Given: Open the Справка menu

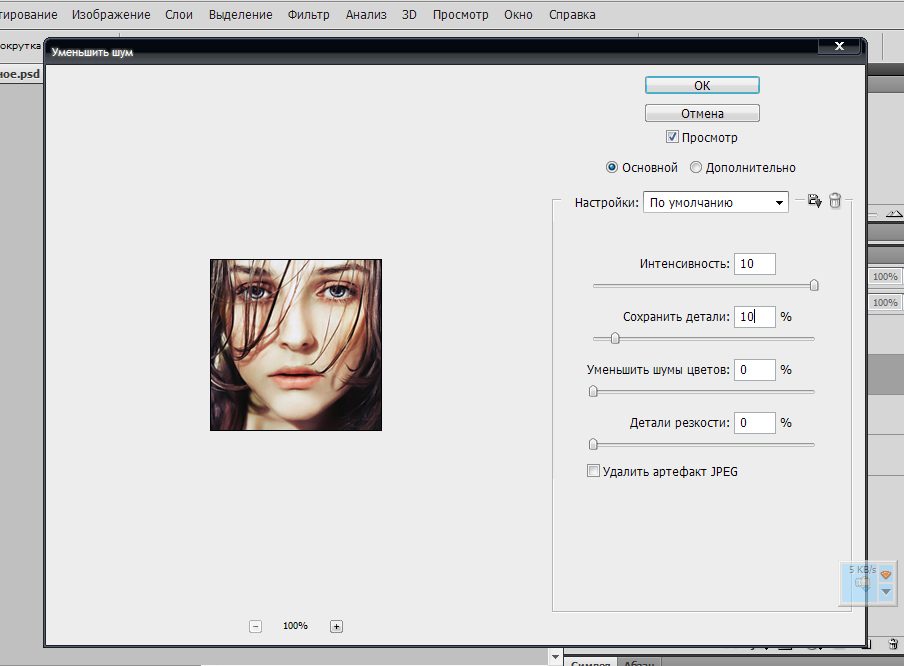Looking at the screenshot, I should click(x=572, y=15).
